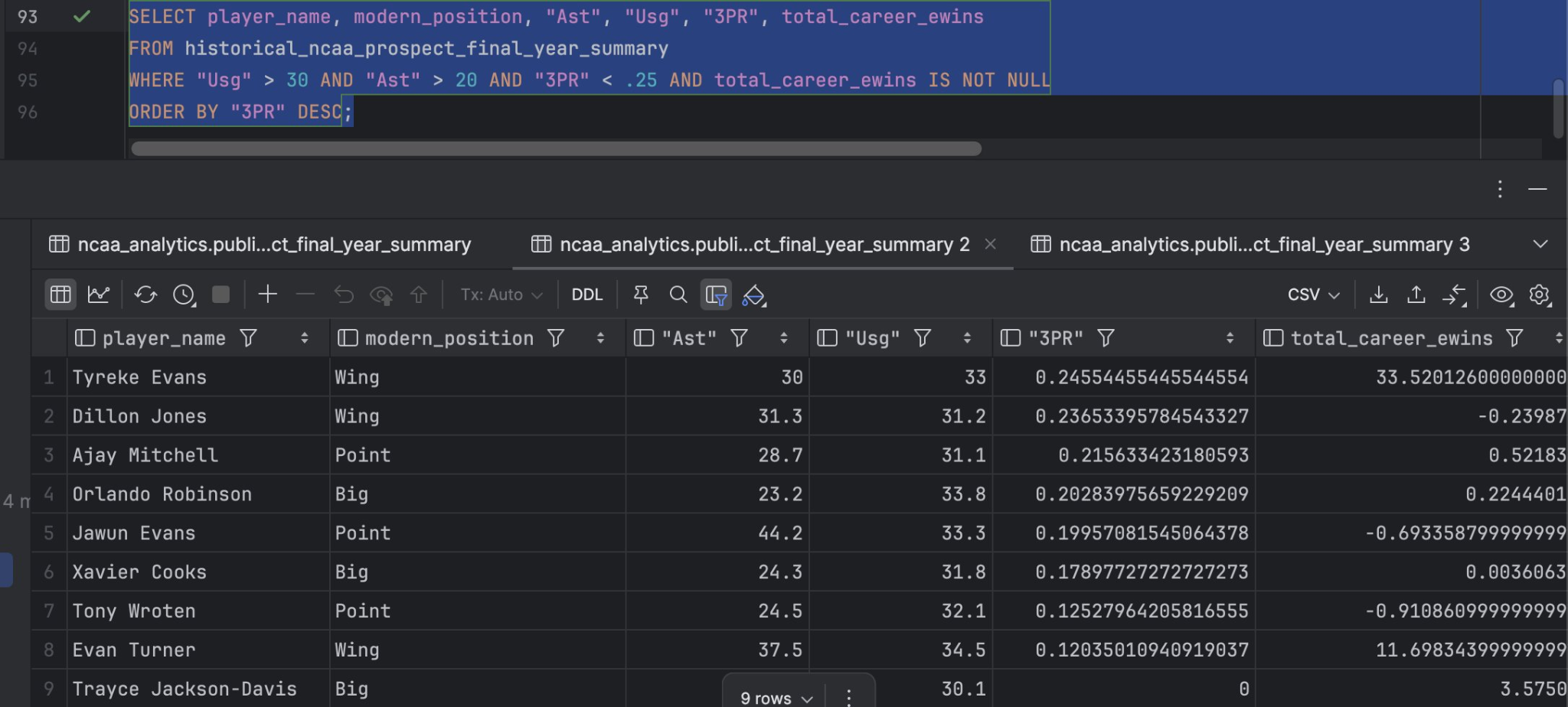
Task: Toggle the local filter button
Action: coord(716,295)
